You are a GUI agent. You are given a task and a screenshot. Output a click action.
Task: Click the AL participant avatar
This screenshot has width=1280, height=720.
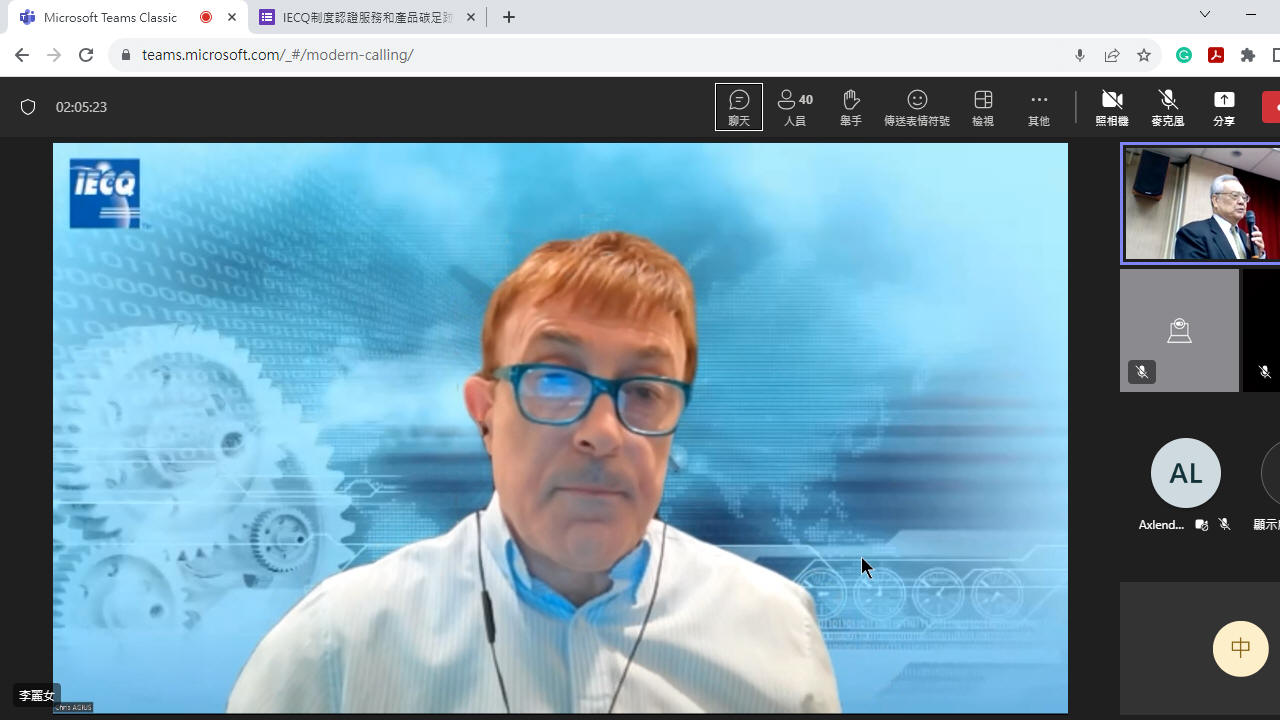click(x=1186, y=473)
